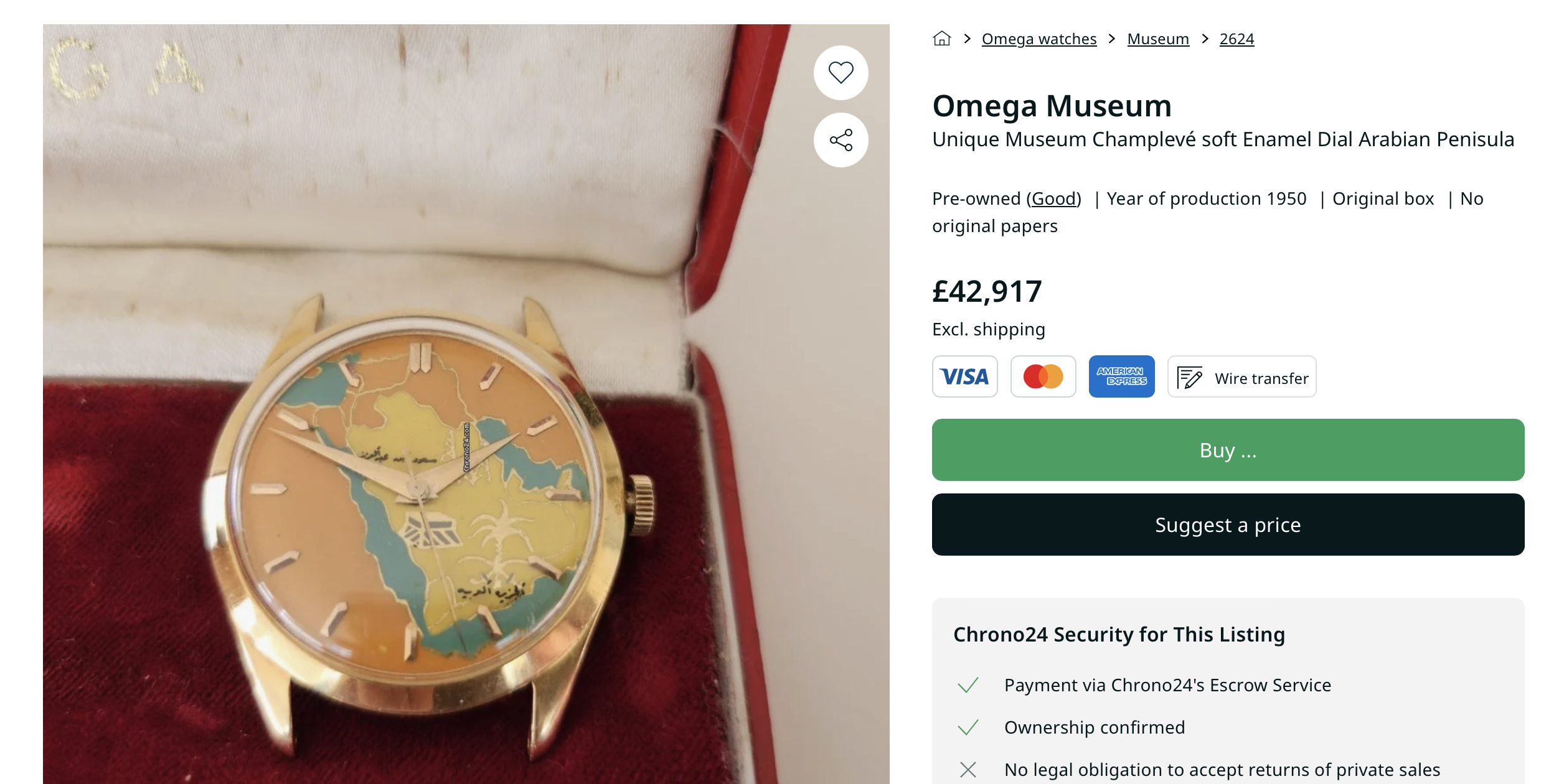Click the X icon beside returns notice
1559x784 pixels.
(x=968, y=770)
